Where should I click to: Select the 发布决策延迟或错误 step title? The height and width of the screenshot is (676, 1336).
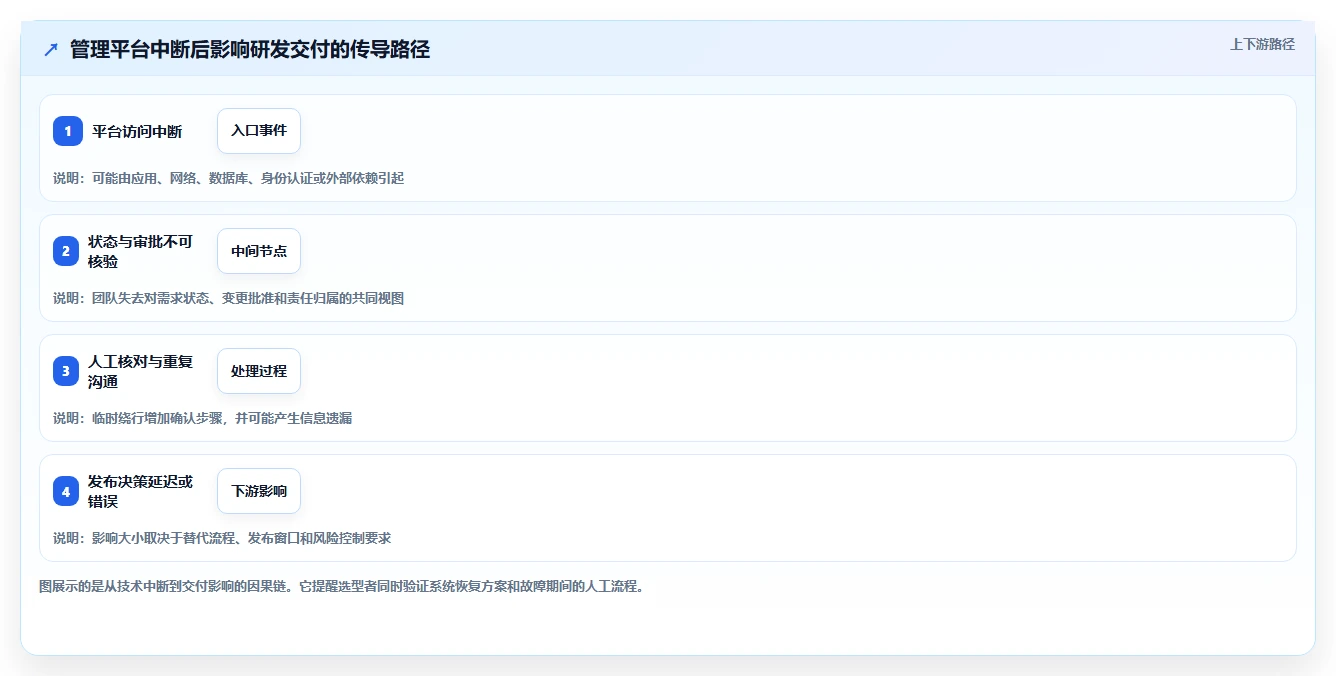(x=140, y=491)
